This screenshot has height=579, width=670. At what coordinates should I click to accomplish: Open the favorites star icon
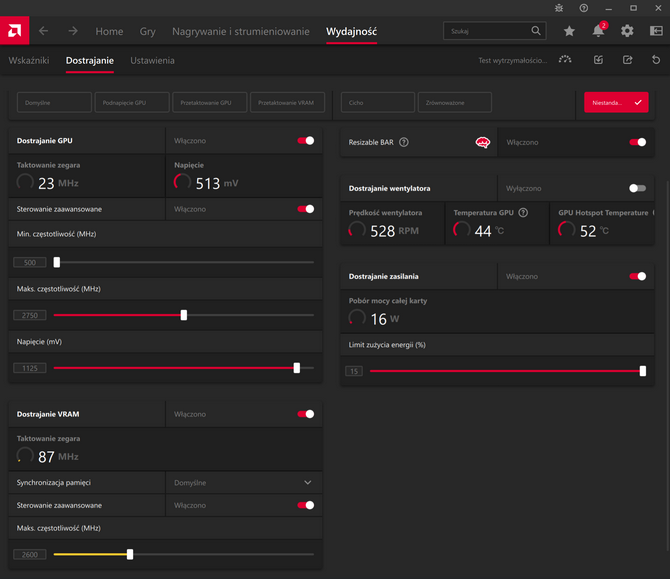point(569,31)
